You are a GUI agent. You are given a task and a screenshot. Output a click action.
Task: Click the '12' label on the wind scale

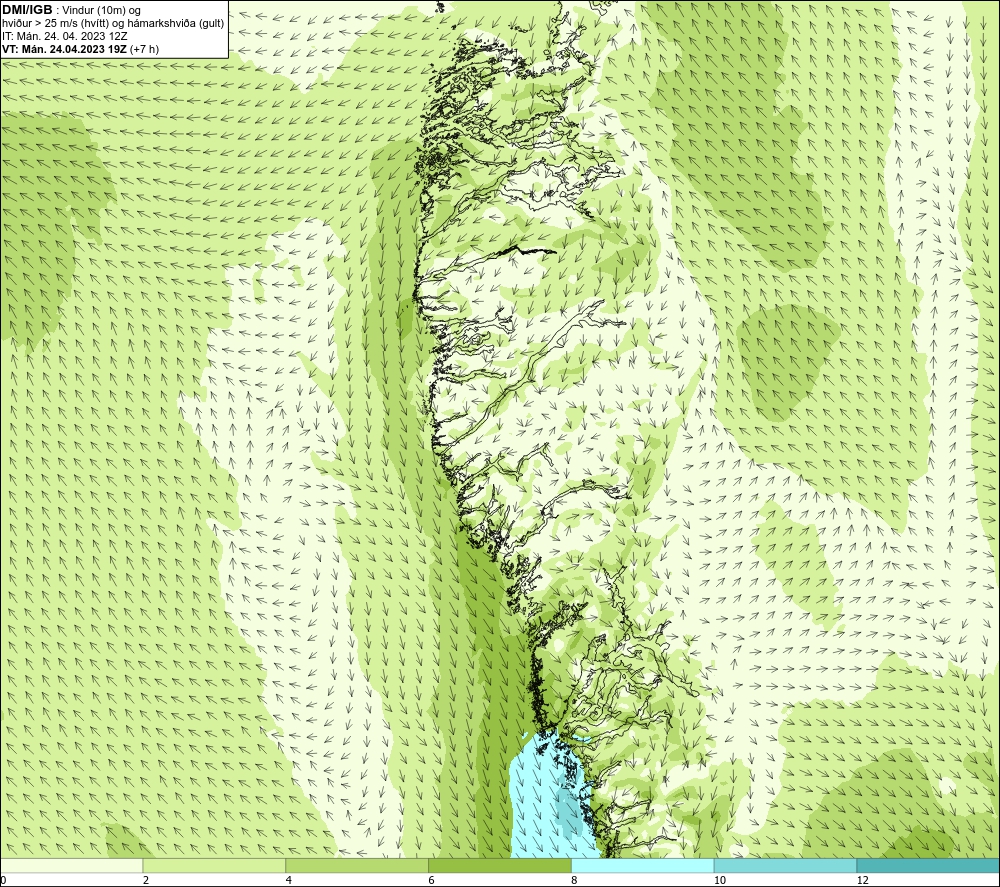pos(862,880)
